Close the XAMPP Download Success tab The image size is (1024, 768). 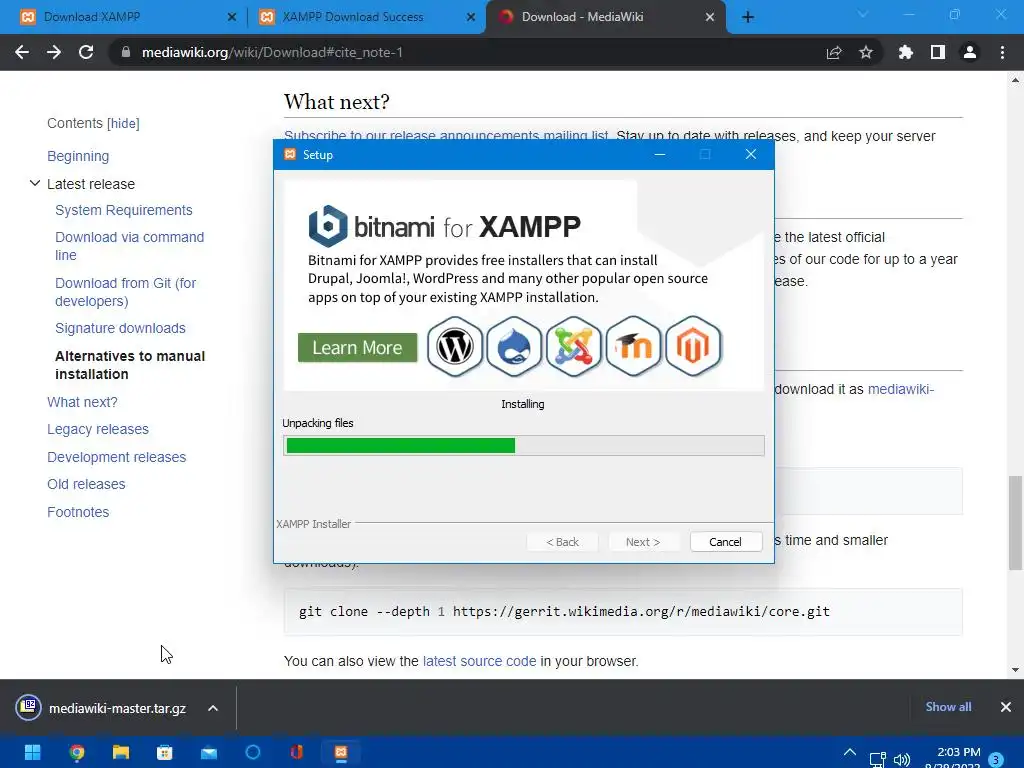(x=471, y=17)
